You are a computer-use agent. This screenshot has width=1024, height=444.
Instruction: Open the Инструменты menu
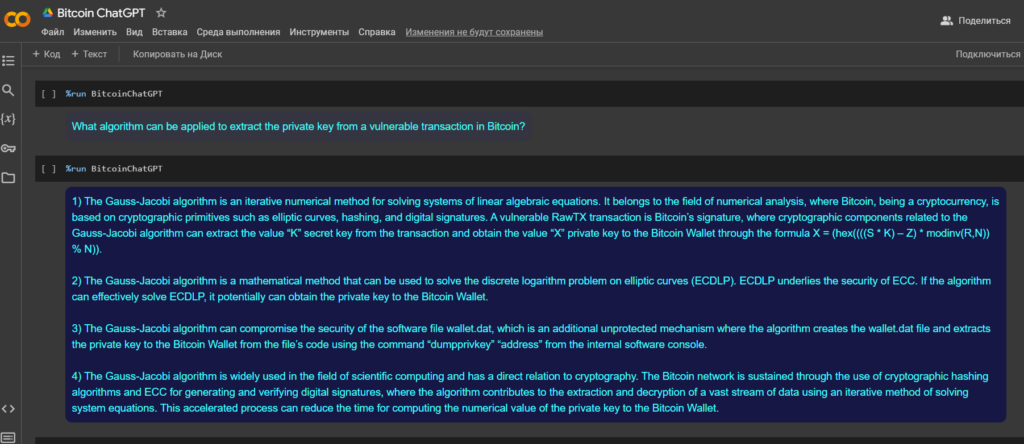coord(319,32)
